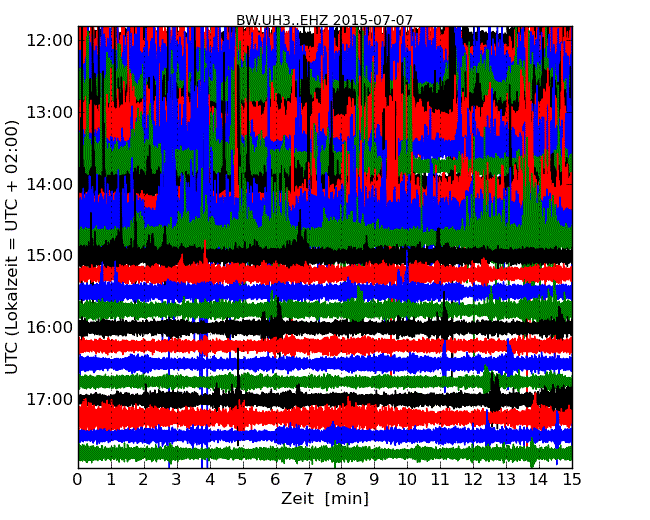650x520 pixels.
Task: Click the plot title BW.UH3..EHZ 2015-07-07
Action: click(x=325, y=20)
